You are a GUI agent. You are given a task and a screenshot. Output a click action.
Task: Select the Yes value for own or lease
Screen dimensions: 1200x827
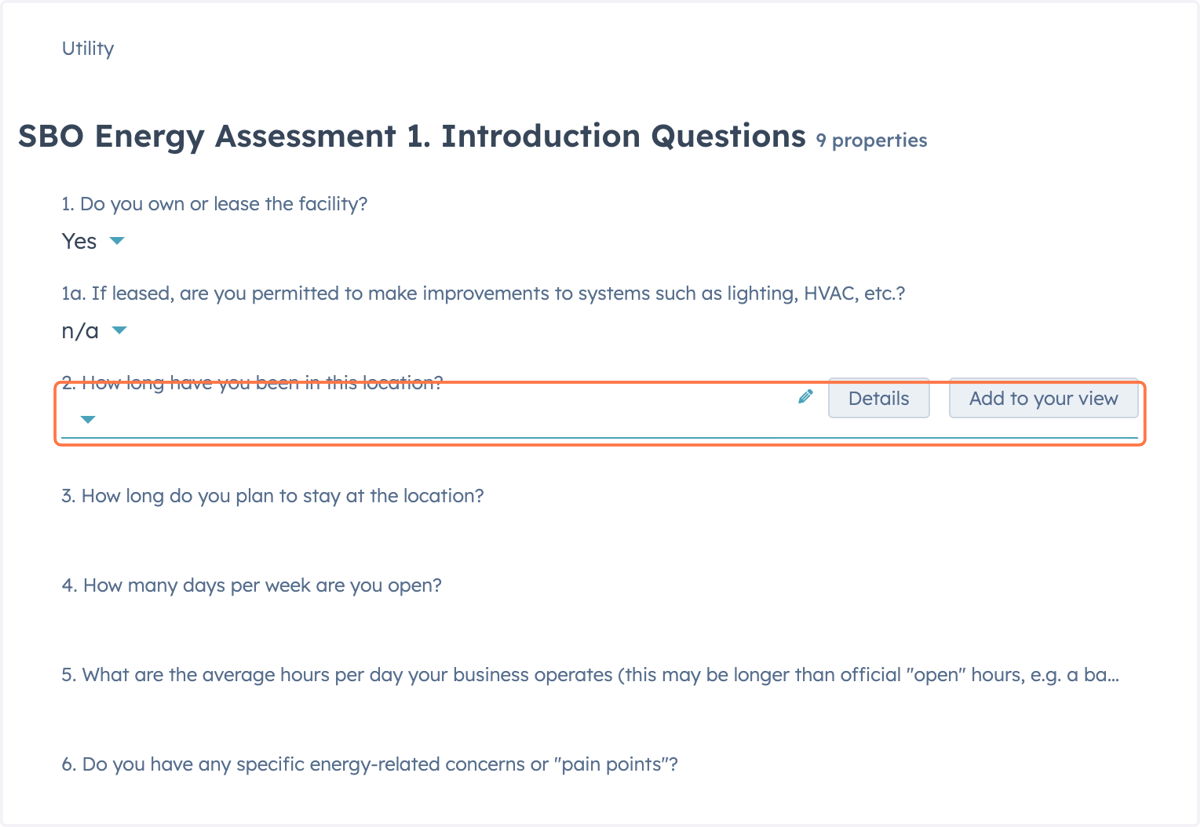[x=79, y=241]
